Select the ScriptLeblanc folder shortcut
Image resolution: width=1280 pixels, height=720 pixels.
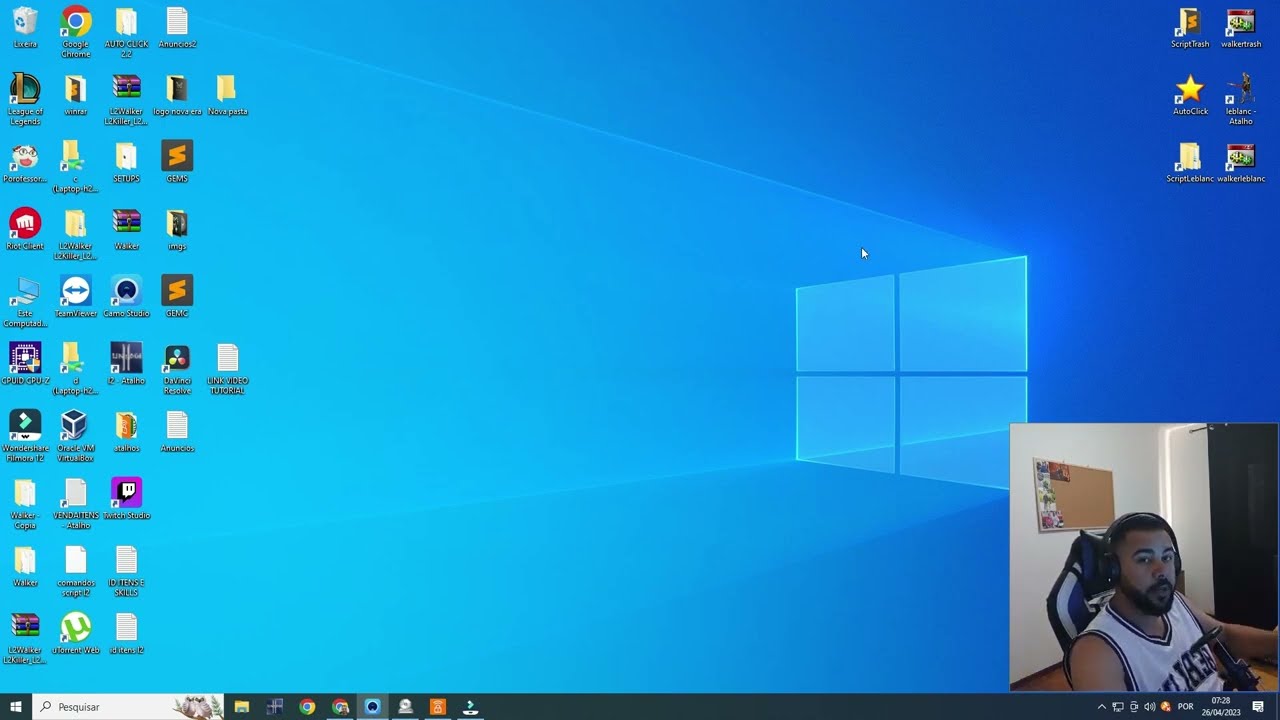click(x=1190, y=162)
